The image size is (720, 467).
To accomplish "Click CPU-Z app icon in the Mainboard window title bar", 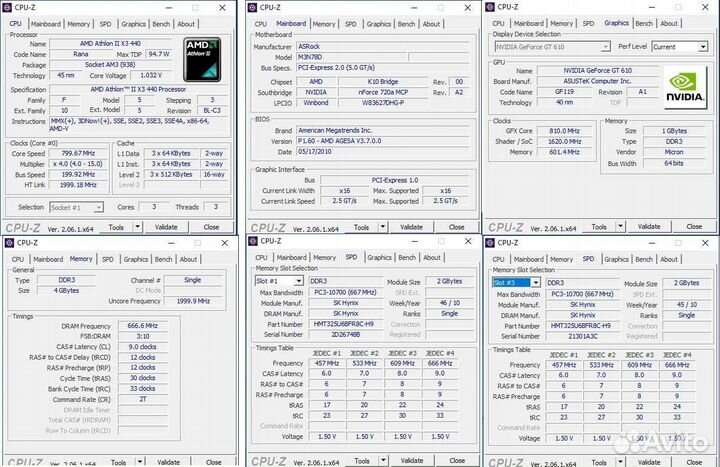I will click(x=252, y=7).
